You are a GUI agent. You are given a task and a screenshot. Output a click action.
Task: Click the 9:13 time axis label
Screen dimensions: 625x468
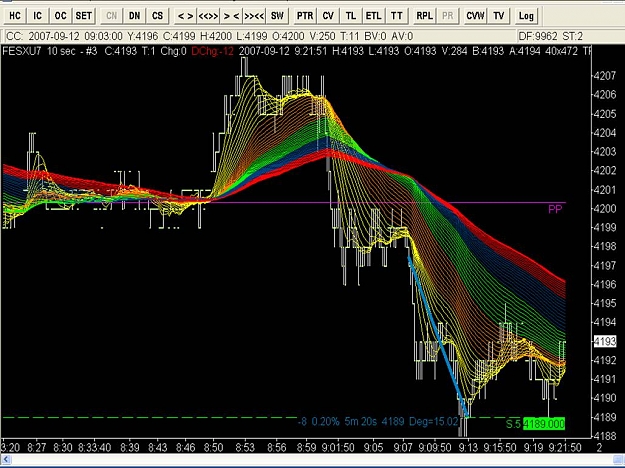[468, 447]
